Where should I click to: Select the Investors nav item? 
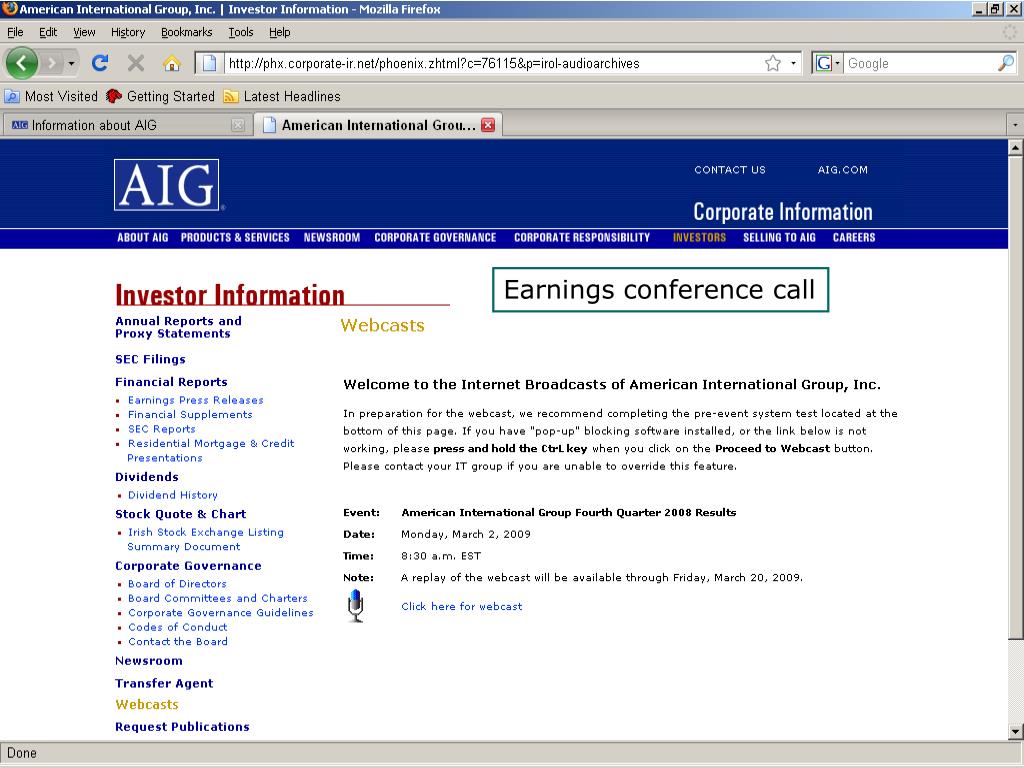tap(699, 238)
